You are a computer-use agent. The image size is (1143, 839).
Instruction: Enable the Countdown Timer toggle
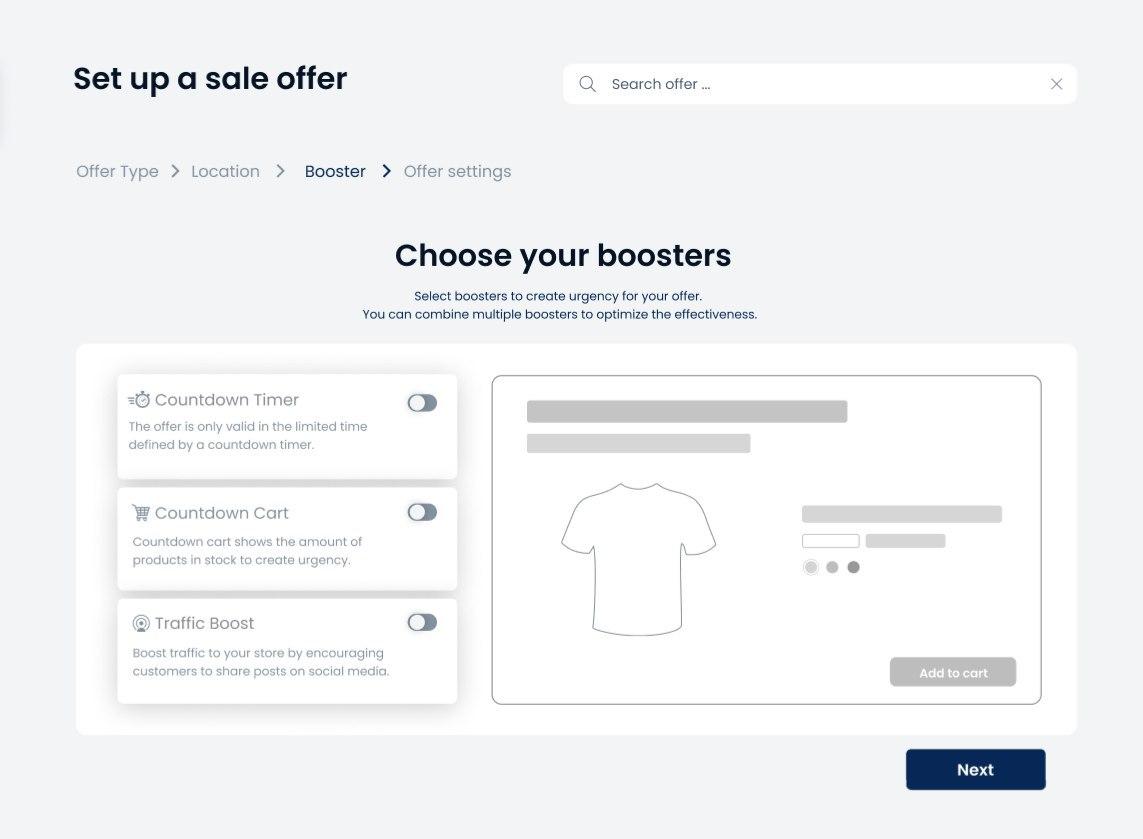point(422,403)
